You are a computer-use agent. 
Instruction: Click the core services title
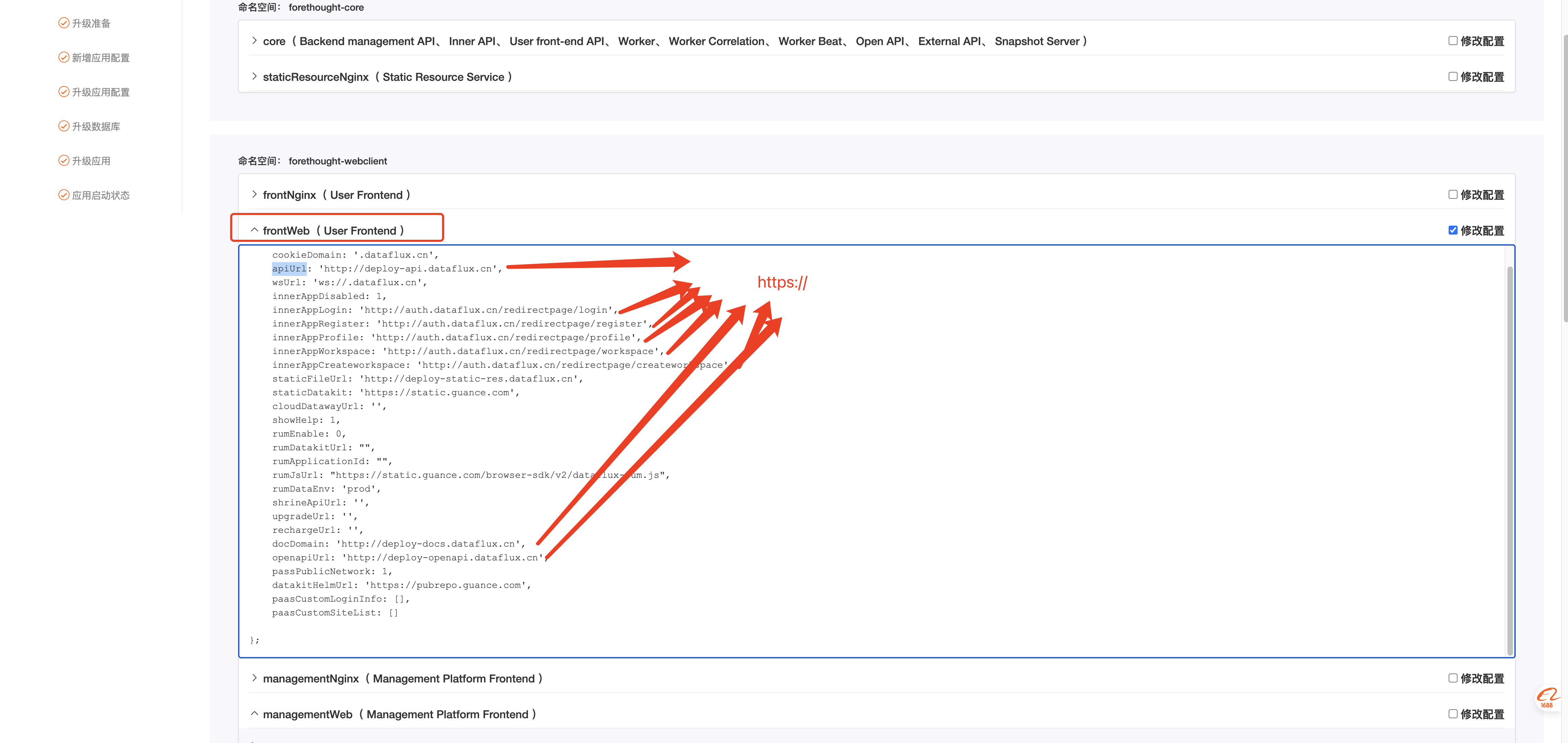(675, 41)
